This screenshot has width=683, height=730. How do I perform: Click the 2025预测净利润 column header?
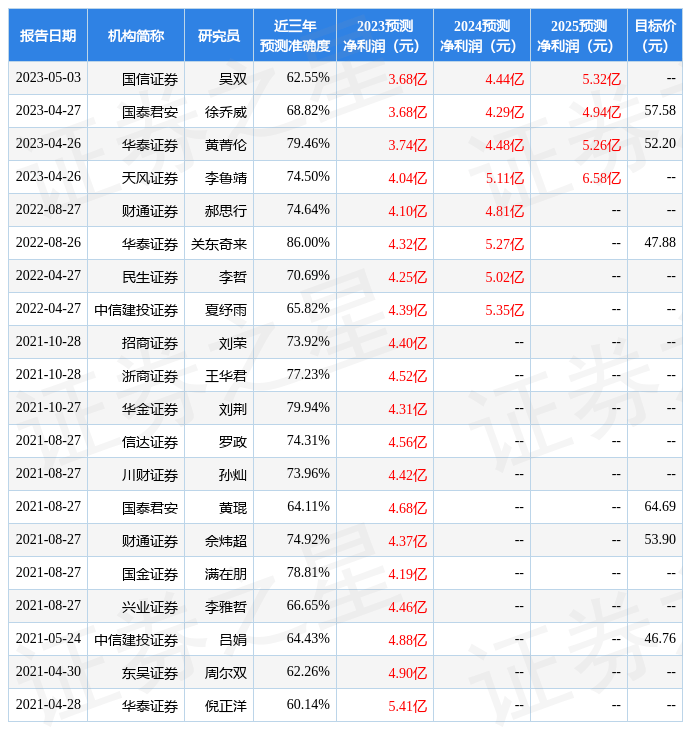click(579, 36)
